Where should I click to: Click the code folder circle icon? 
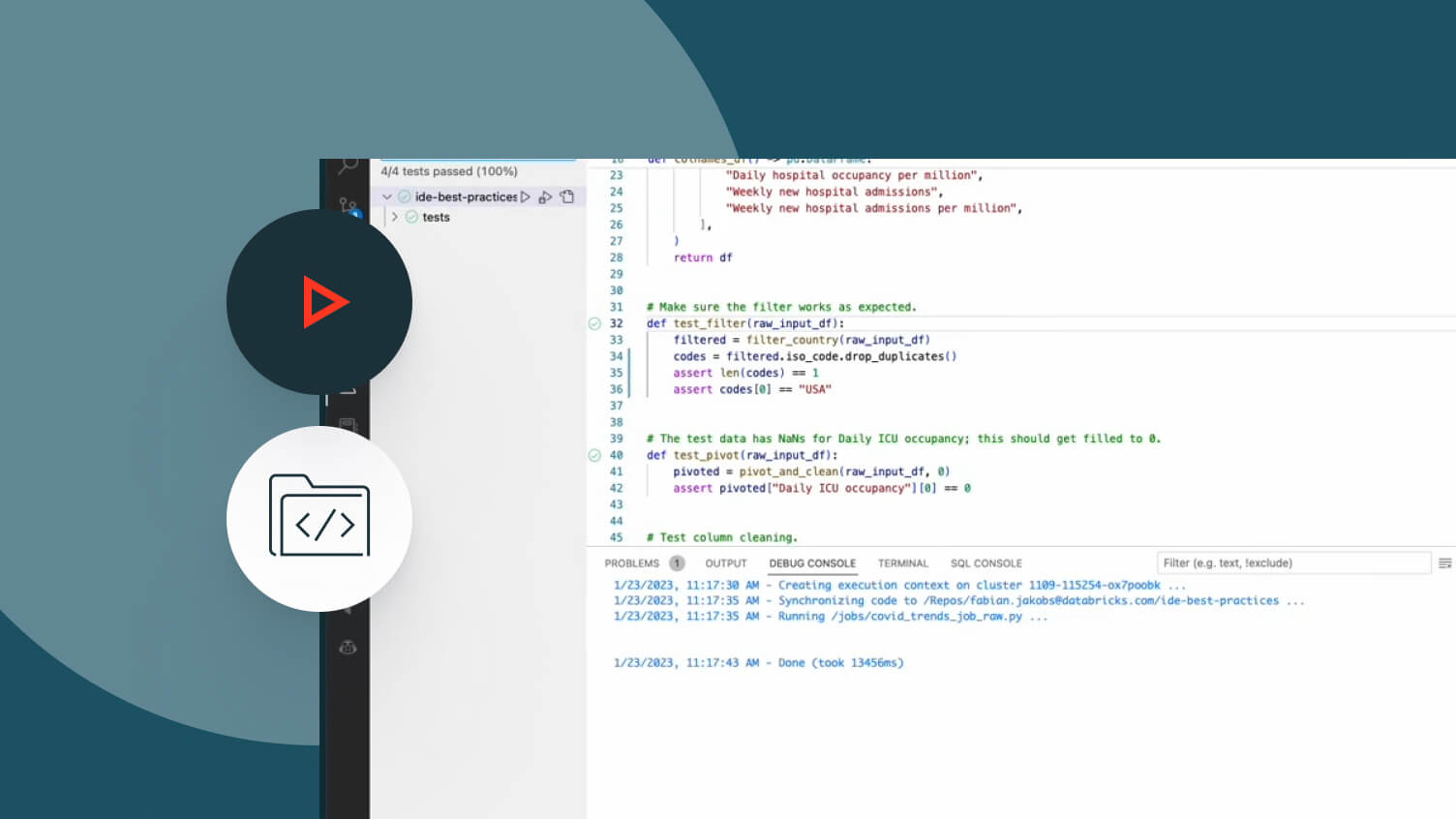pos(319,518)
